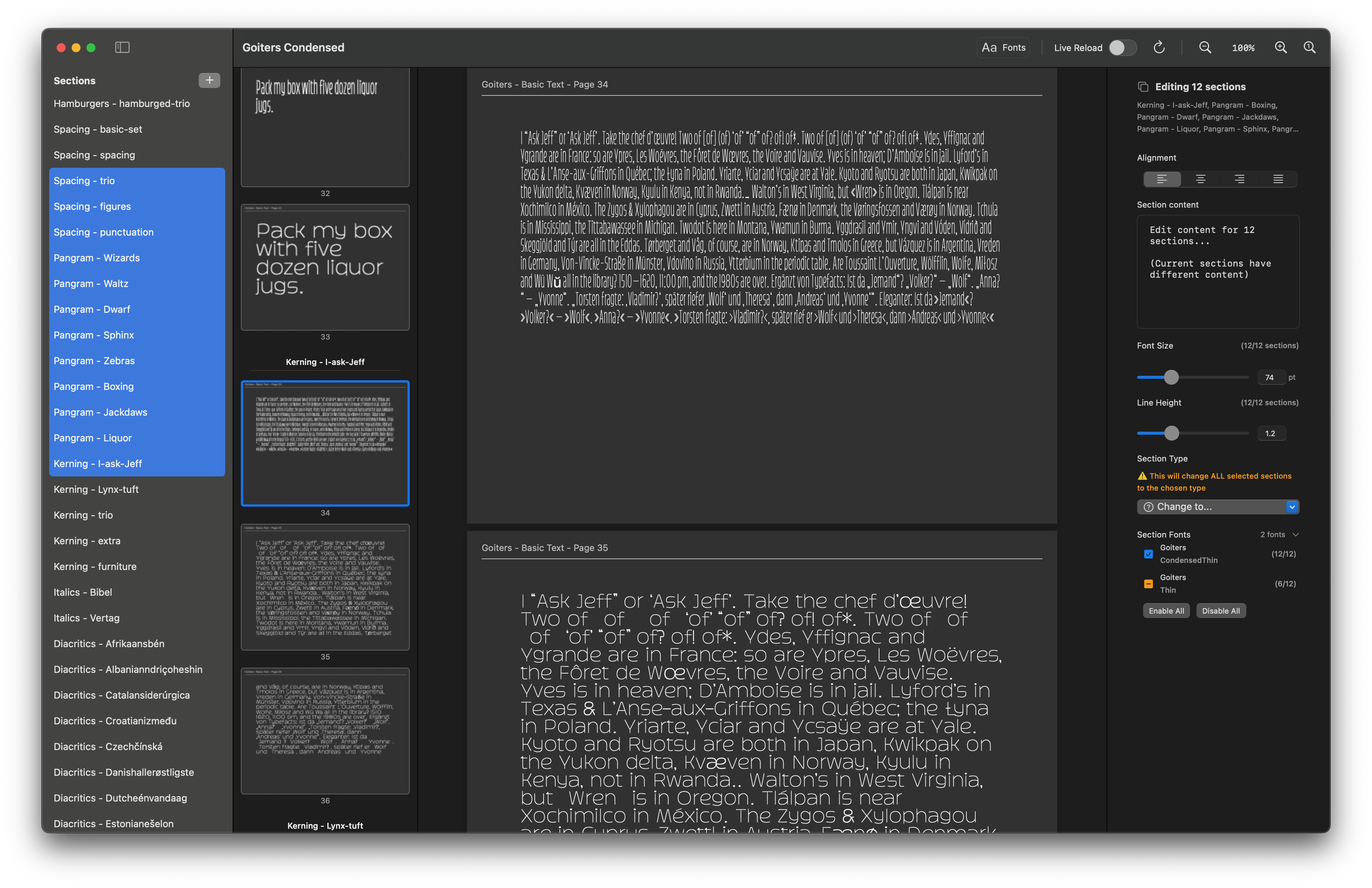Screen dimensions: 1372x888
Task: Zoom out using the magnifier minus icon
Action: [x=1205, y=47]
